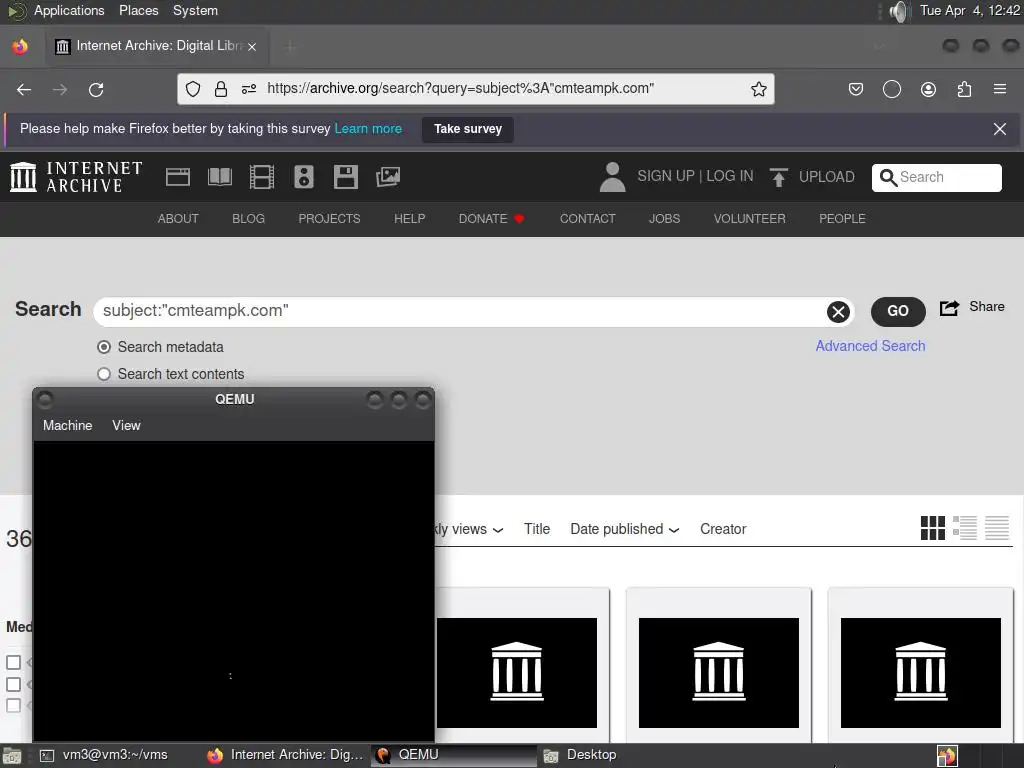Open new tab with plus button
1024x768 pixels.
290,46
